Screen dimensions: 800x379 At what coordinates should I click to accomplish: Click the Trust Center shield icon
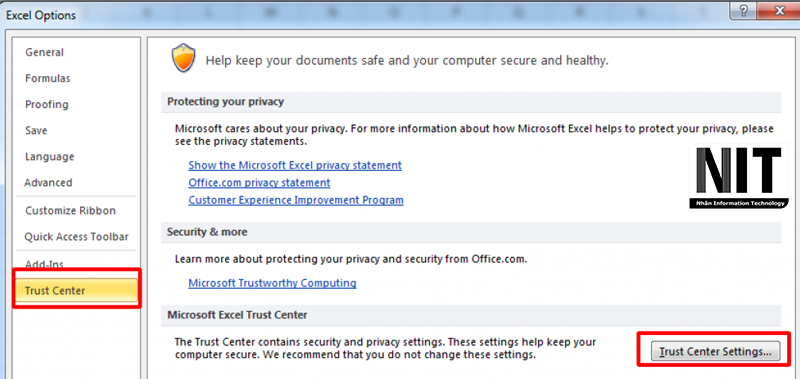[x=184, y=58]
